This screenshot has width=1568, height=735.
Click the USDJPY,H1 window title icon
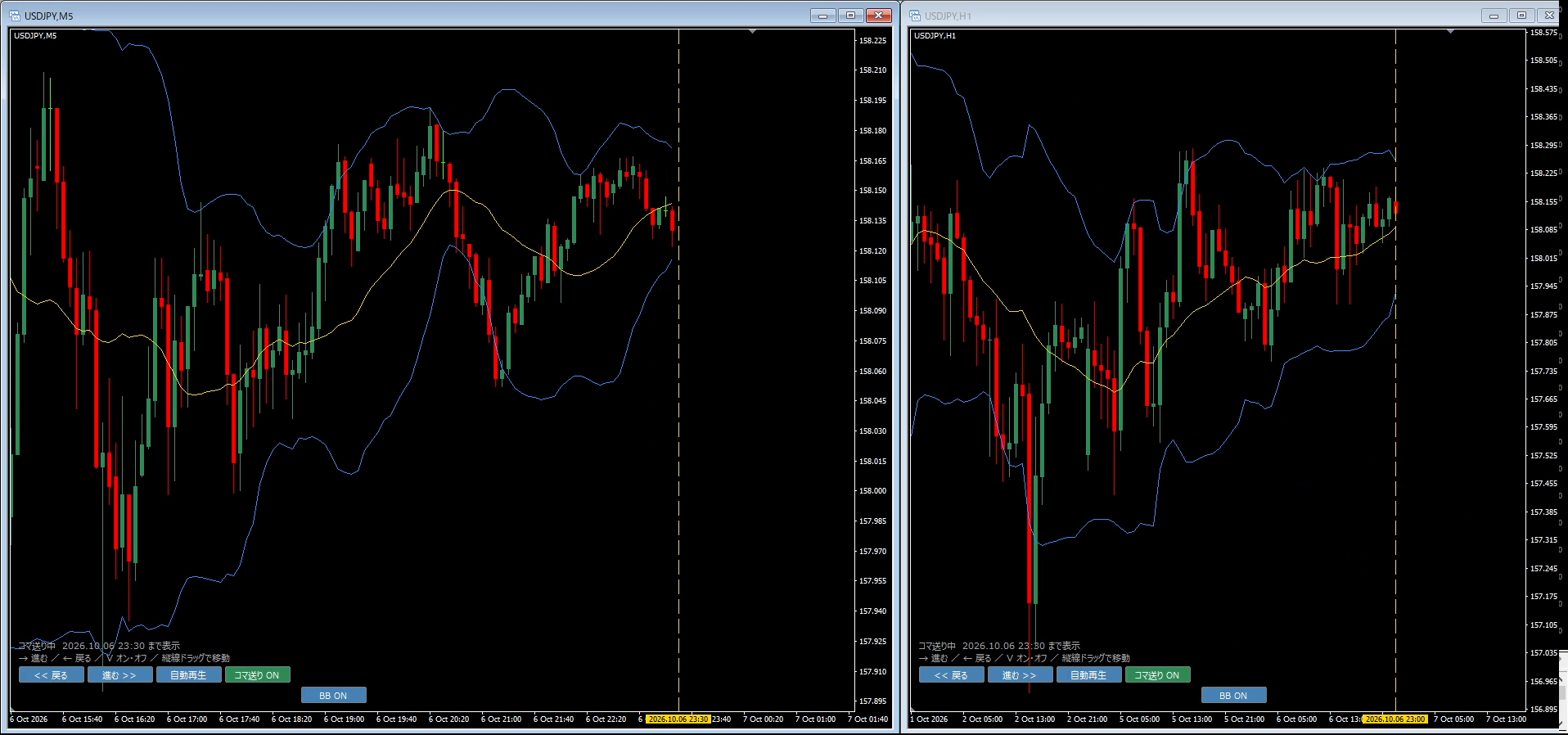point(915,16)
